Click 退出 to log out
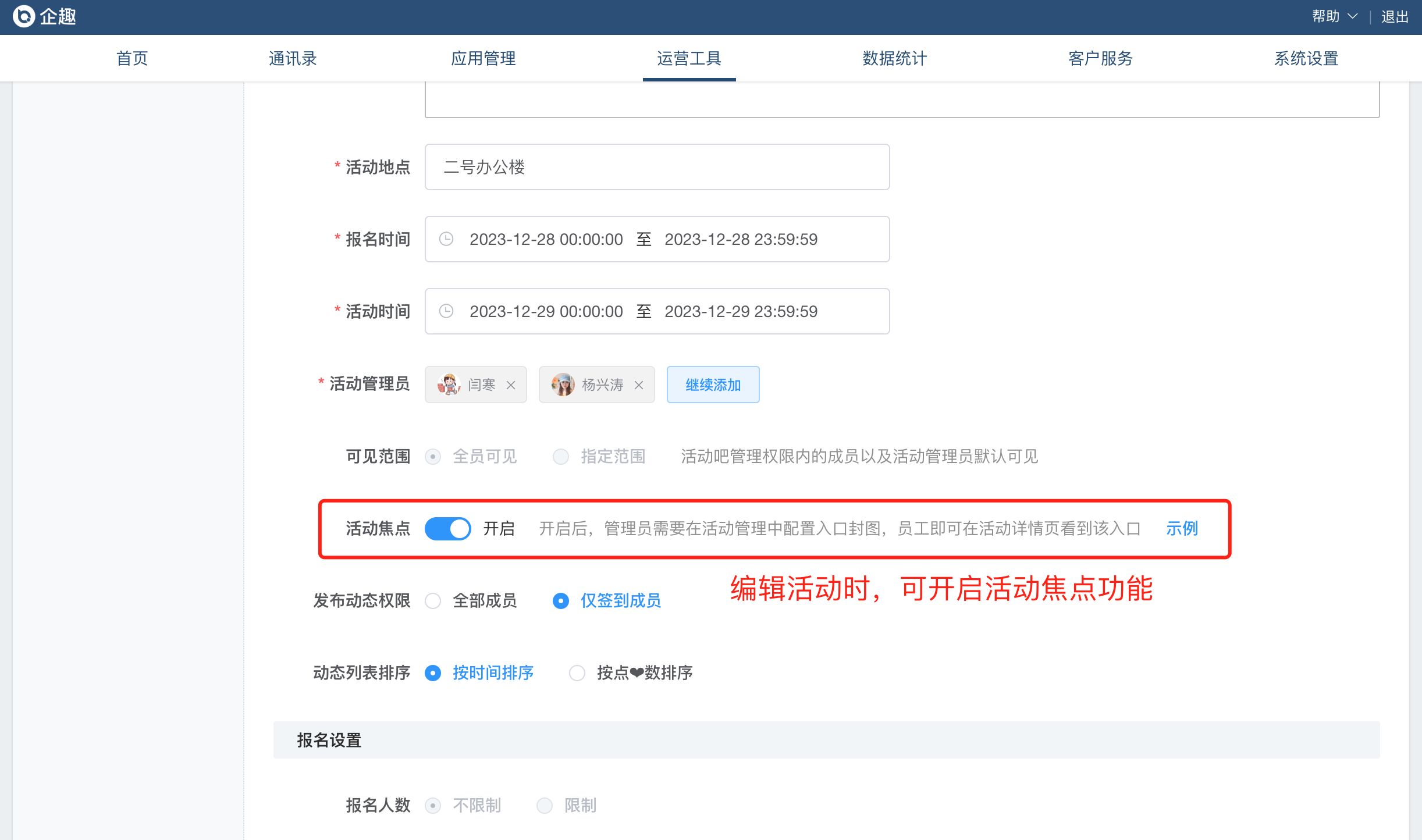 [x=1395, y=16]
